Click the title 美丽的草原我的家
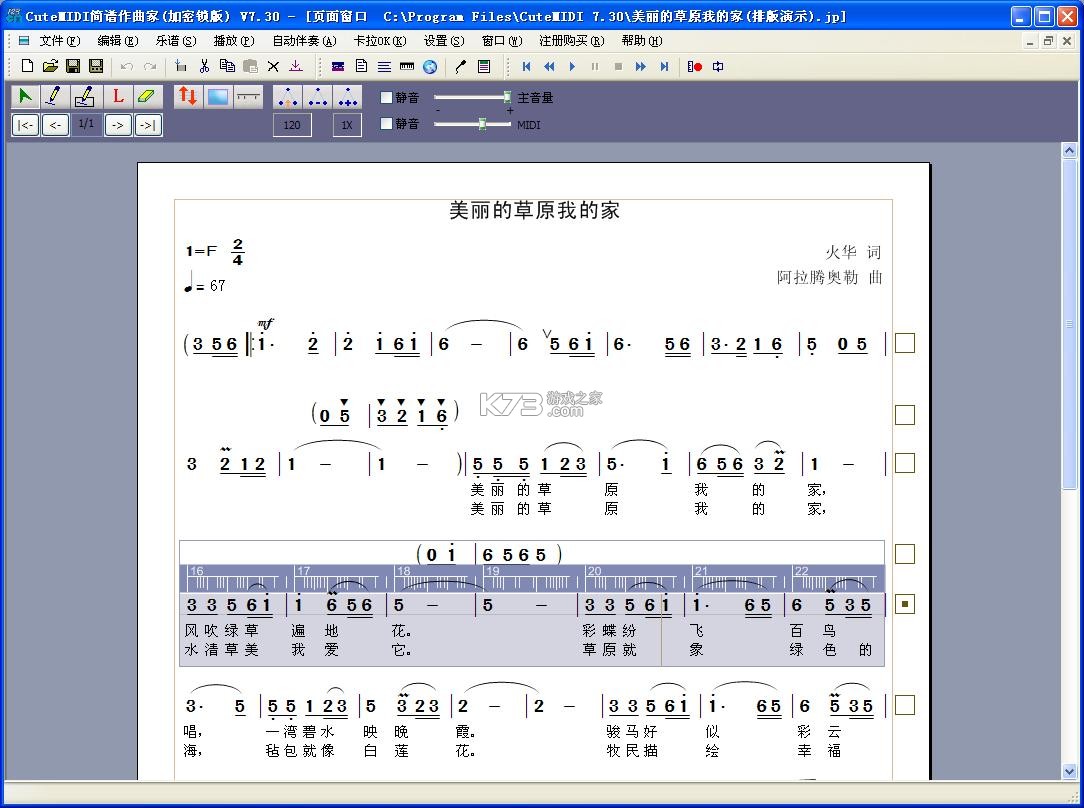The height and width of the screenshot is (808, 1084). (534, 210)
